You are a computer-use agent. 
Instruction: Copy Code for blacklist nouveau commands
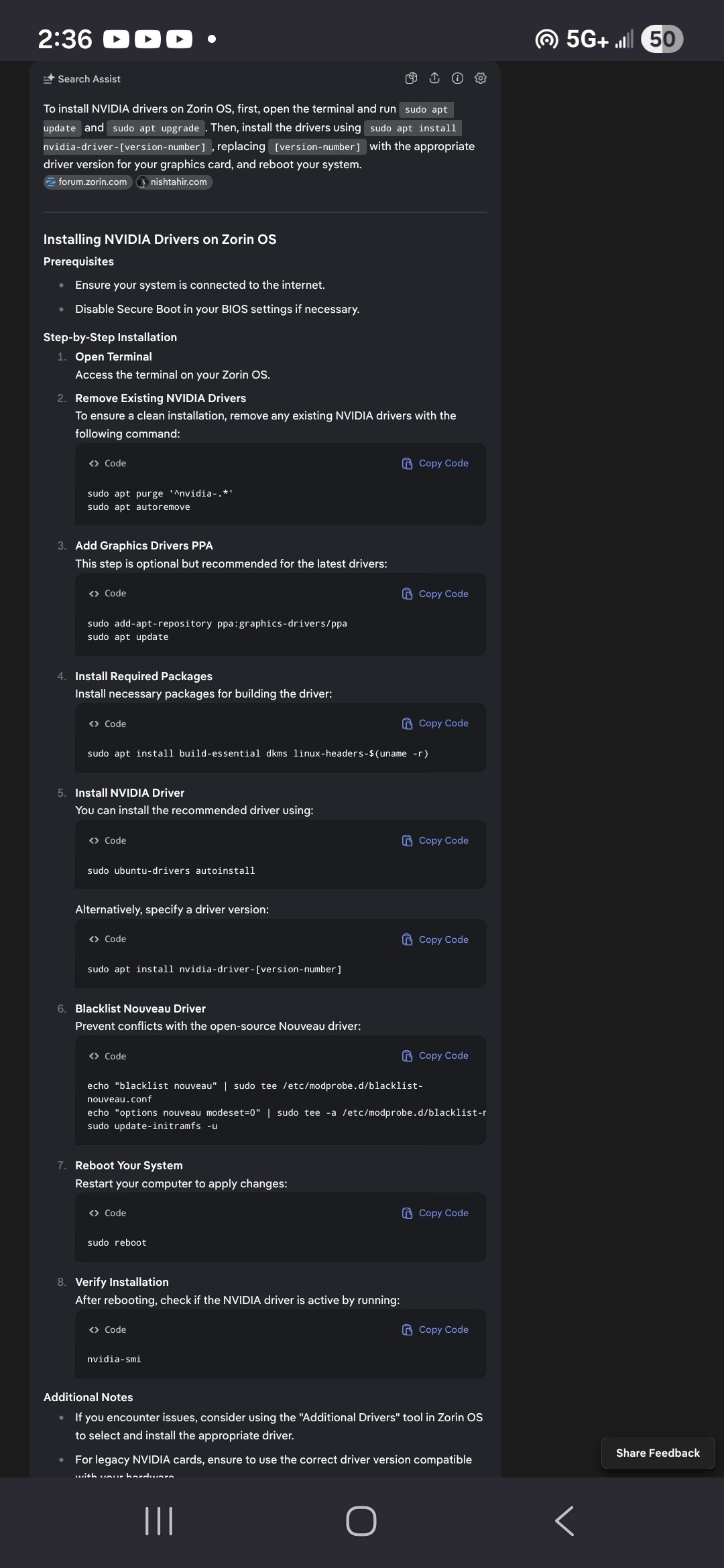(435, 1055)
